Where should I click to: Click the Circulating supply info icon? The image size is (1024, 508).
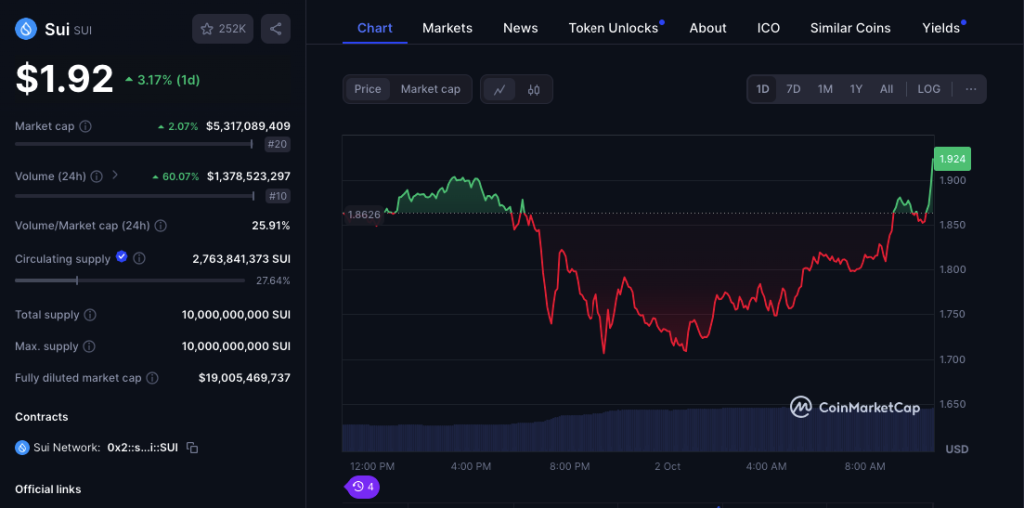point(139,259)
